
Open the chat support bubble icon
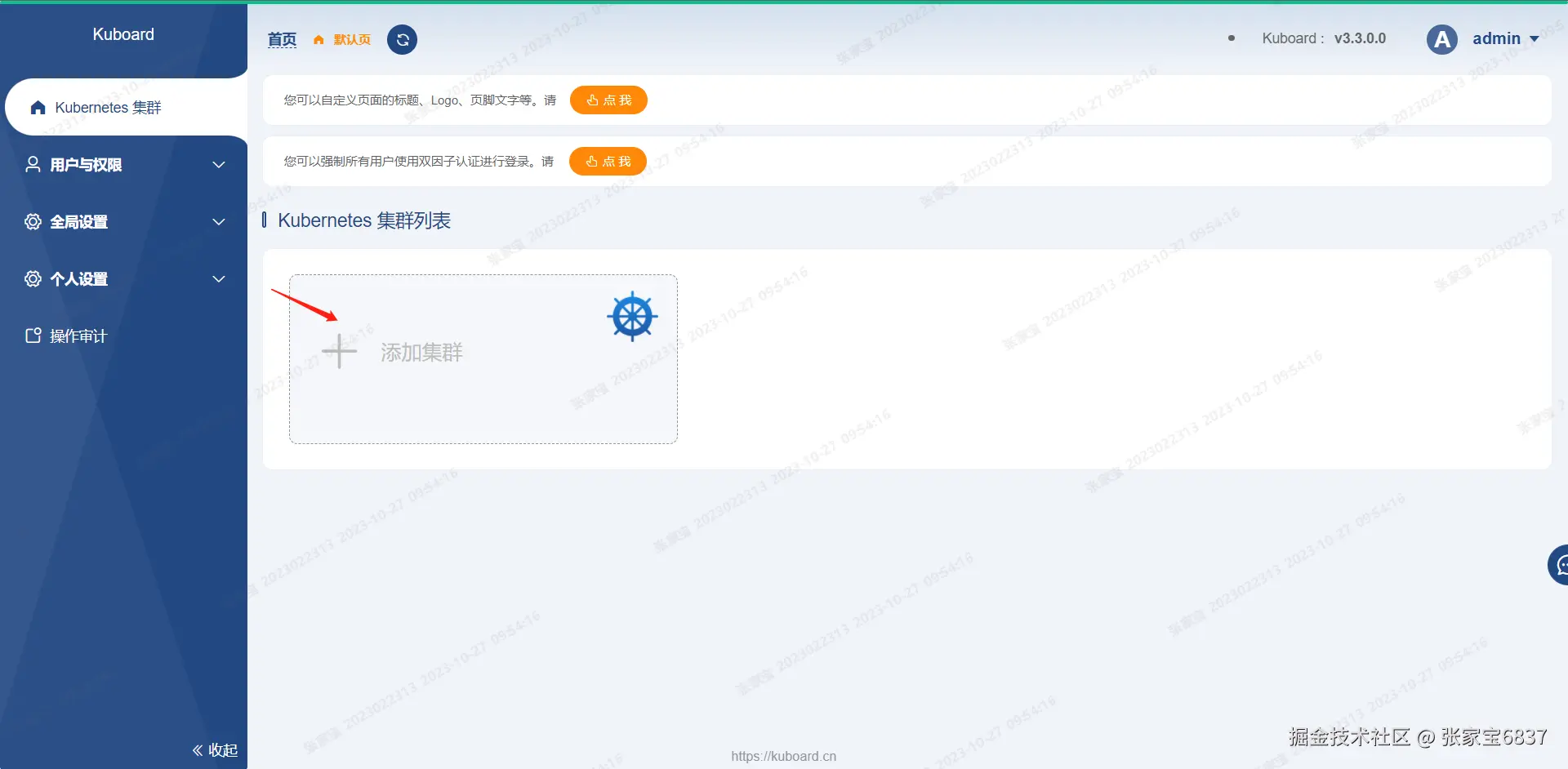1559,565
